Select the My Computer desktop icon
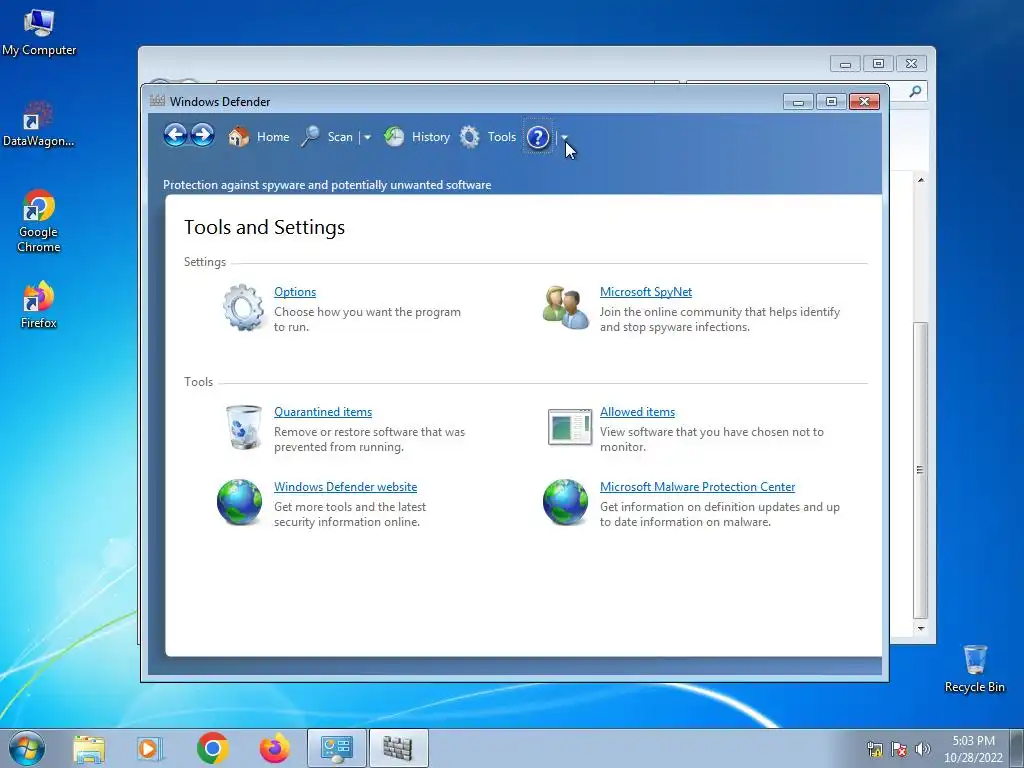 pos(39,32)
